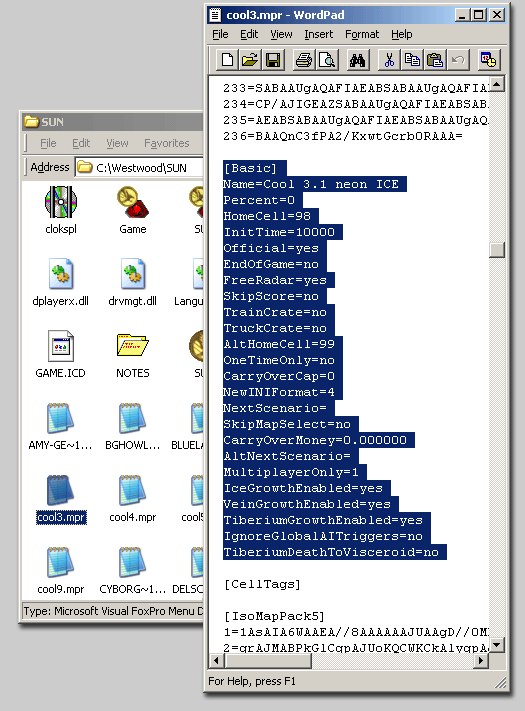Select cool3.mpr file in SUN folder

tap(61, 498)
